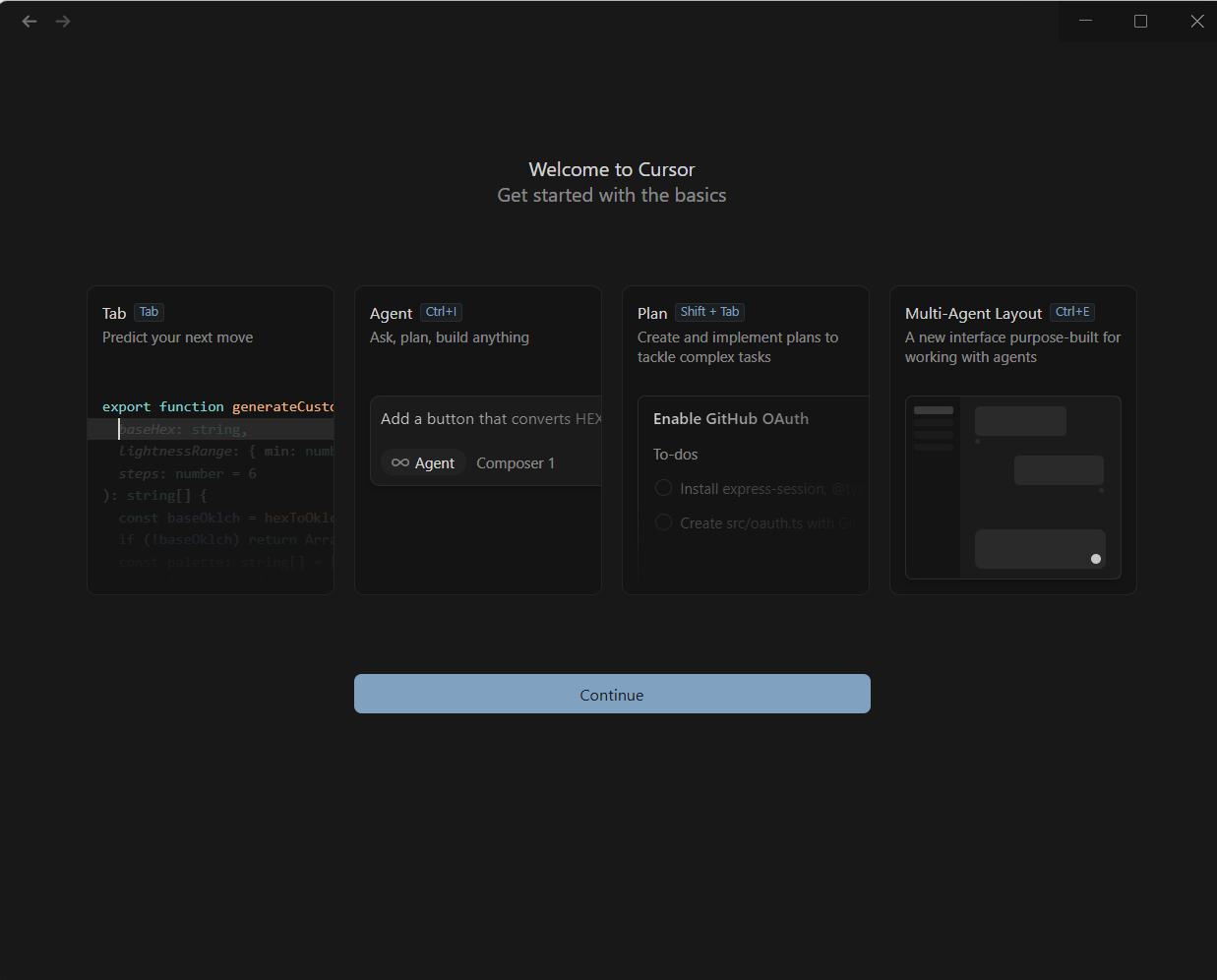Click Get started with the basics subtitle
The height and width of the screenshot is (980, 1217).
612,195
